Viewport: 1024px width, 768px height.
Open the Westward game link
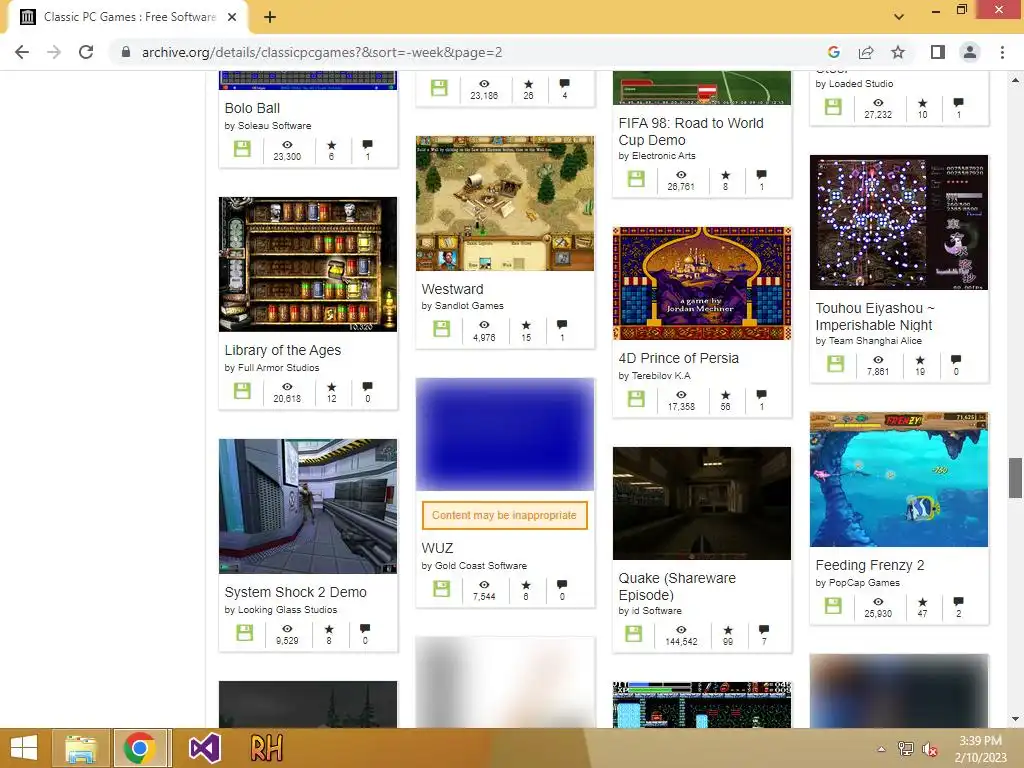(x=453, y=289)
